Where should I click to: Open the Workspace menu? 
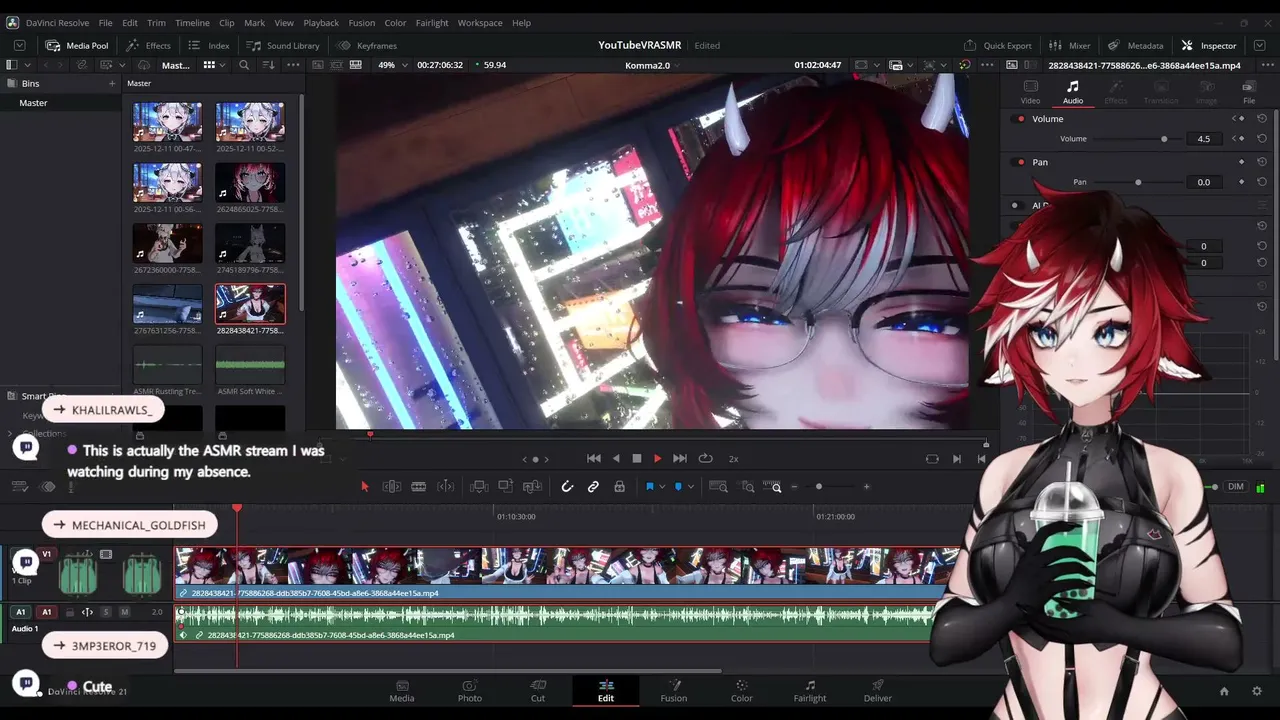pyautogui.click(x=480, y=23)
